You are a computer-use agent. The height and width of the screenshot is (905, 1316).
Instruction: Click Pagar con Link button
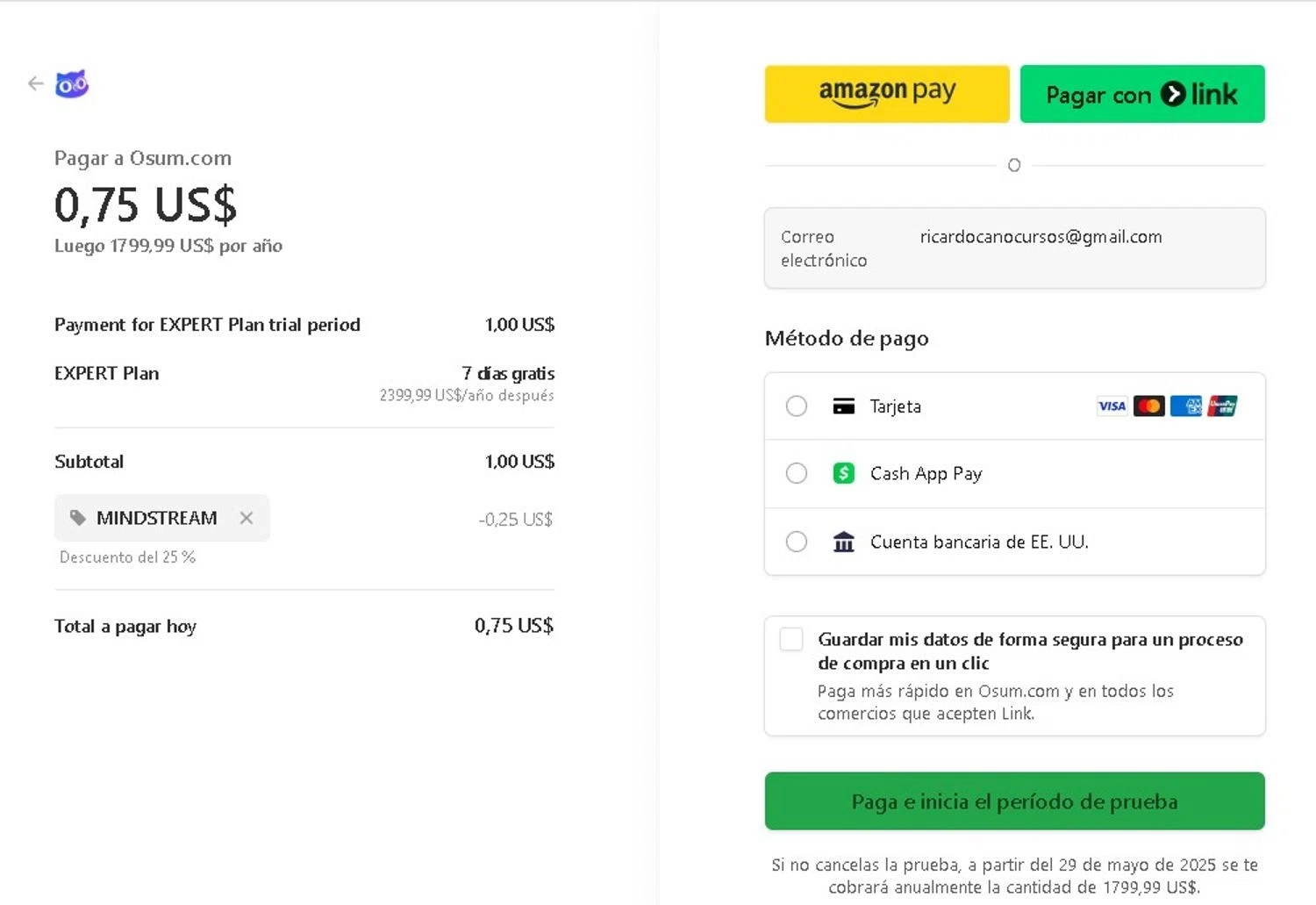coord(1141,94)
